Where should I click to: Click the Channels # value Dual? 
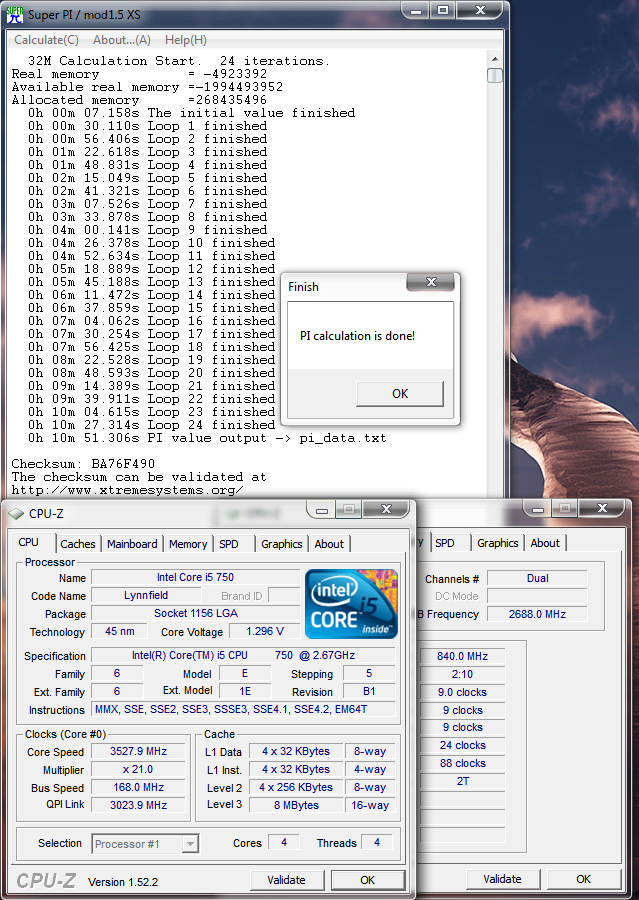click(x=537, y=579)
